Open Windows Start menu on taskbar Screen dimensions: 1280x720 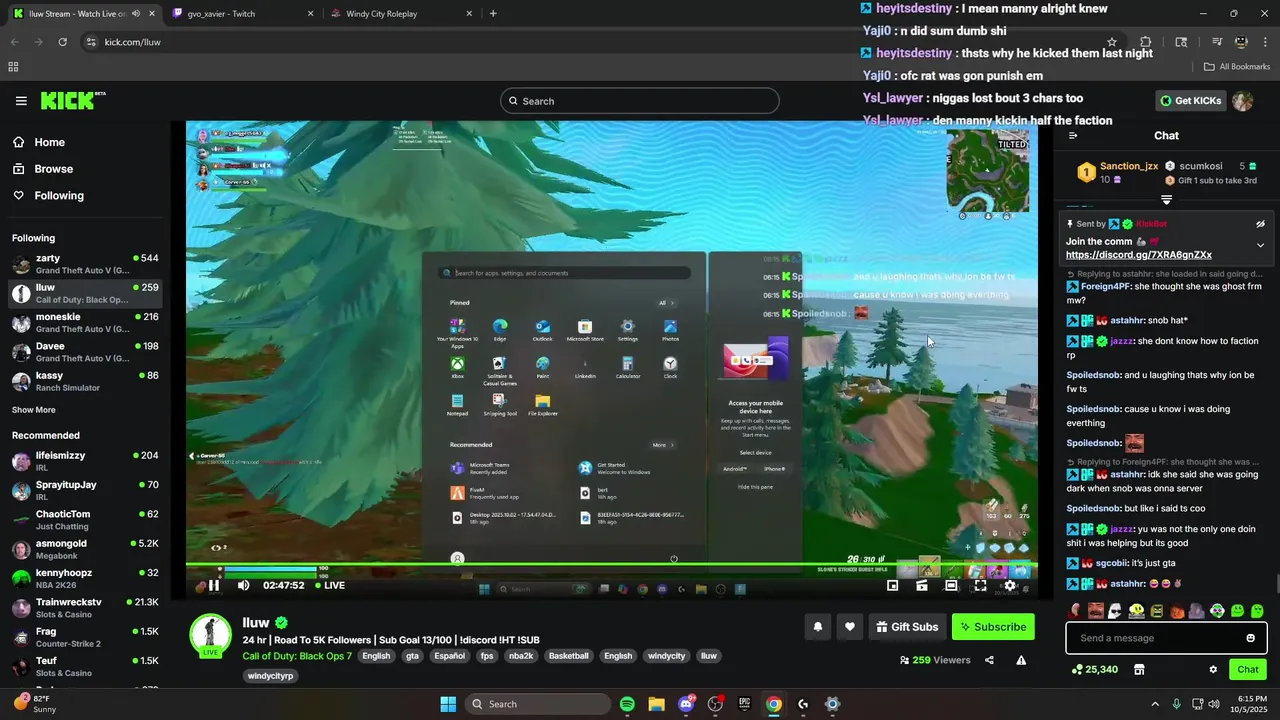click(448, 704)
